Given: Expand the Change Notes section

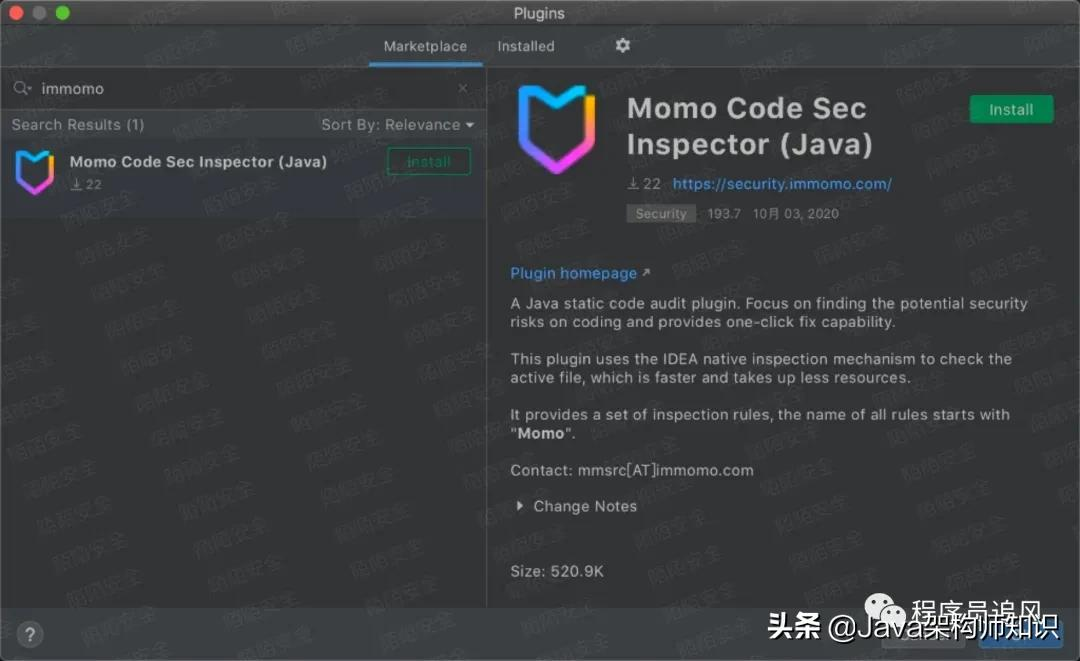Looking at the screenshot, I should click(x=577, y=506).
